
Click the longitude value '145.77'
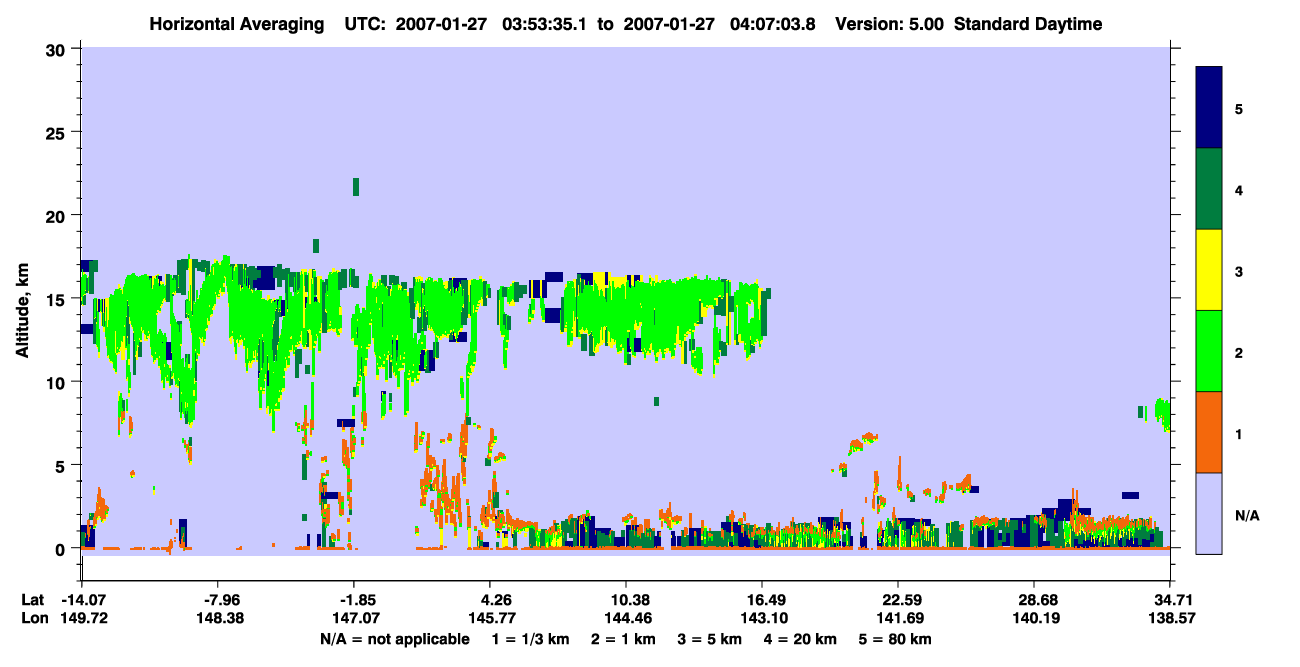click(490, 619)
